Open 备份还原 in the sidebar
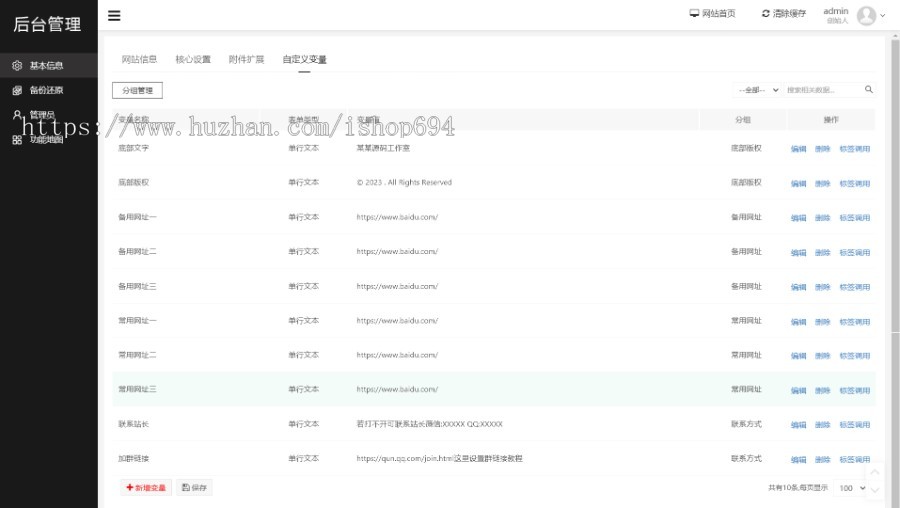This screenshot has height=508, width=900. coord(49,90)
